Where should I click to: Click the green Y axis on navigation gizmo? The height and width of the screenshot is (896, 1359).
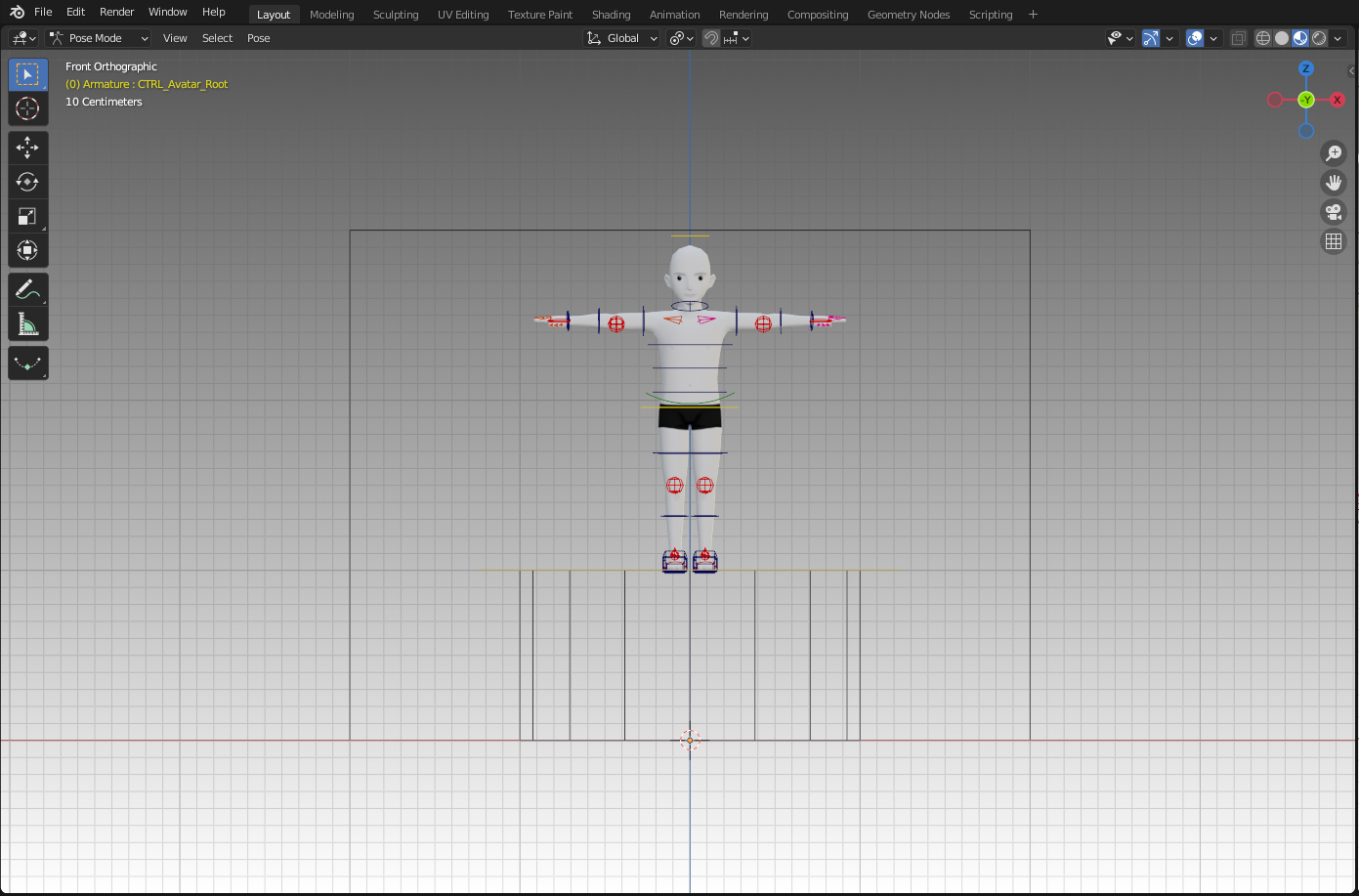pos(1306,100)
